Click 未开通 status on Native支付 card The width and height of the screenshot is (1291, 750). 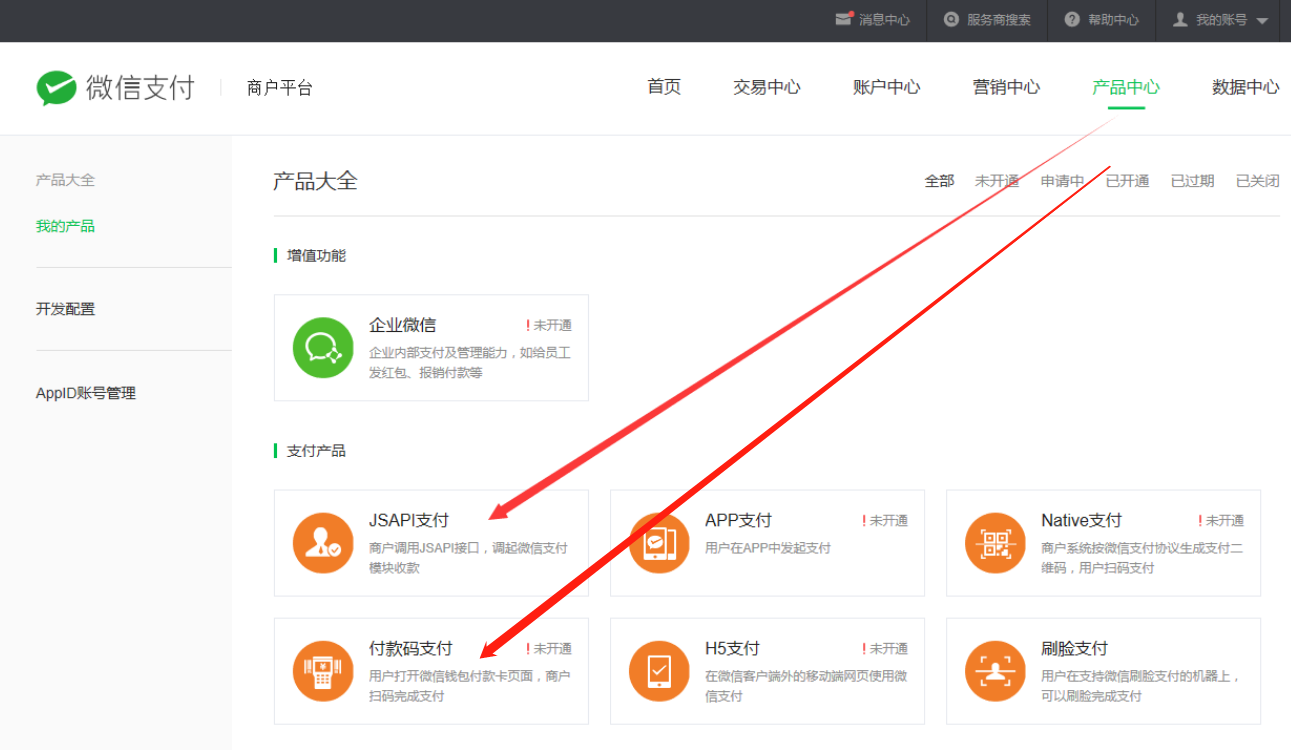(1221, 520)
